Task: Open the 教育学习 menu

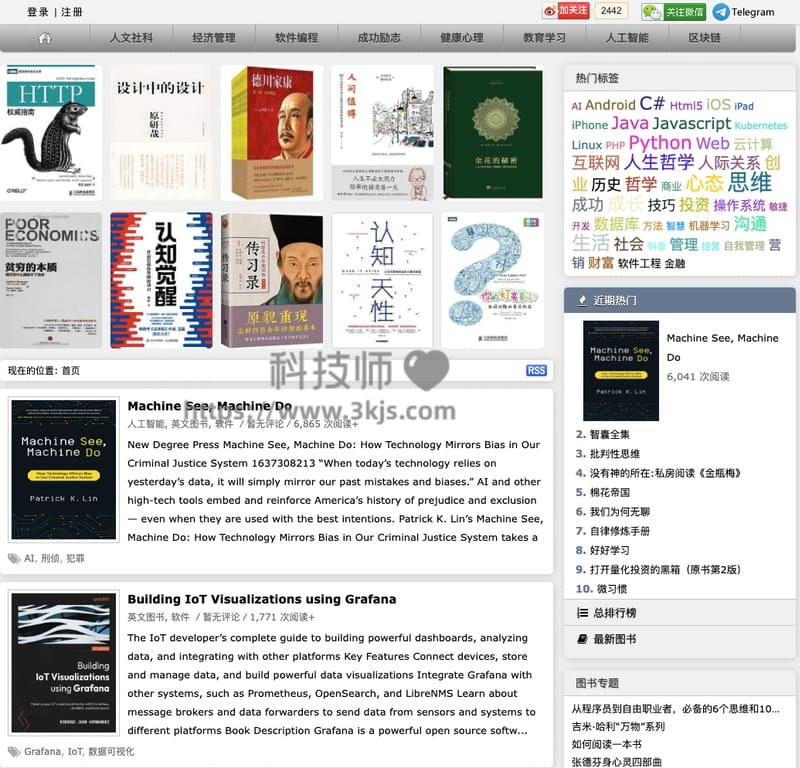Action: coord(544,38)
